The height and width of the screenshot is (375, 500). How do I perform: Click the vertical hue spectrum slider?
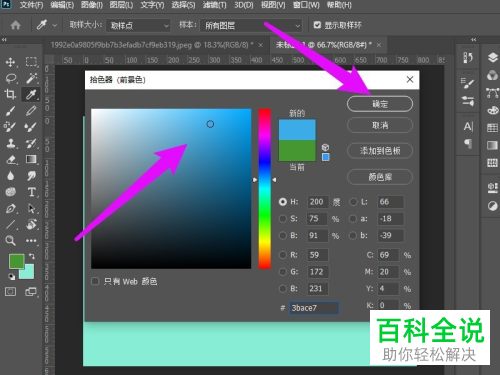pyautogui.click(x=265, y=188)
